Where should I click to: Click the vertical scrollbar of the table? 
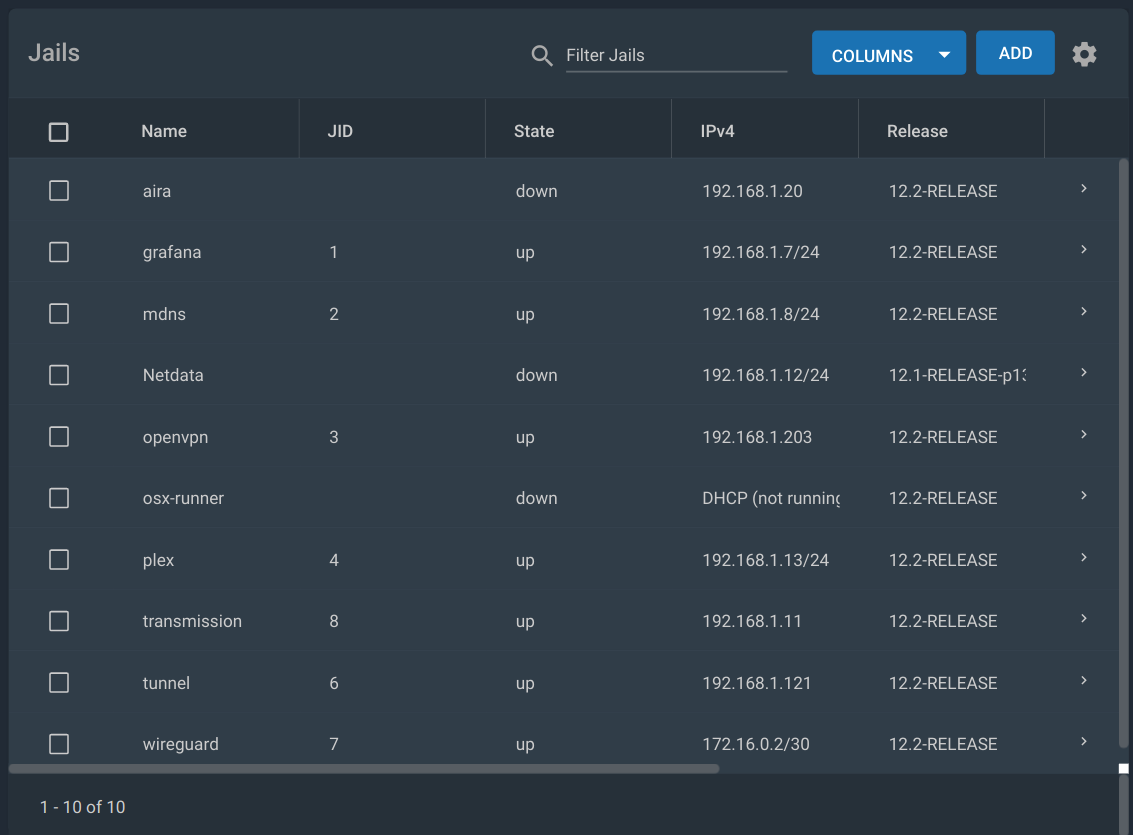(x=1123, y=453)
